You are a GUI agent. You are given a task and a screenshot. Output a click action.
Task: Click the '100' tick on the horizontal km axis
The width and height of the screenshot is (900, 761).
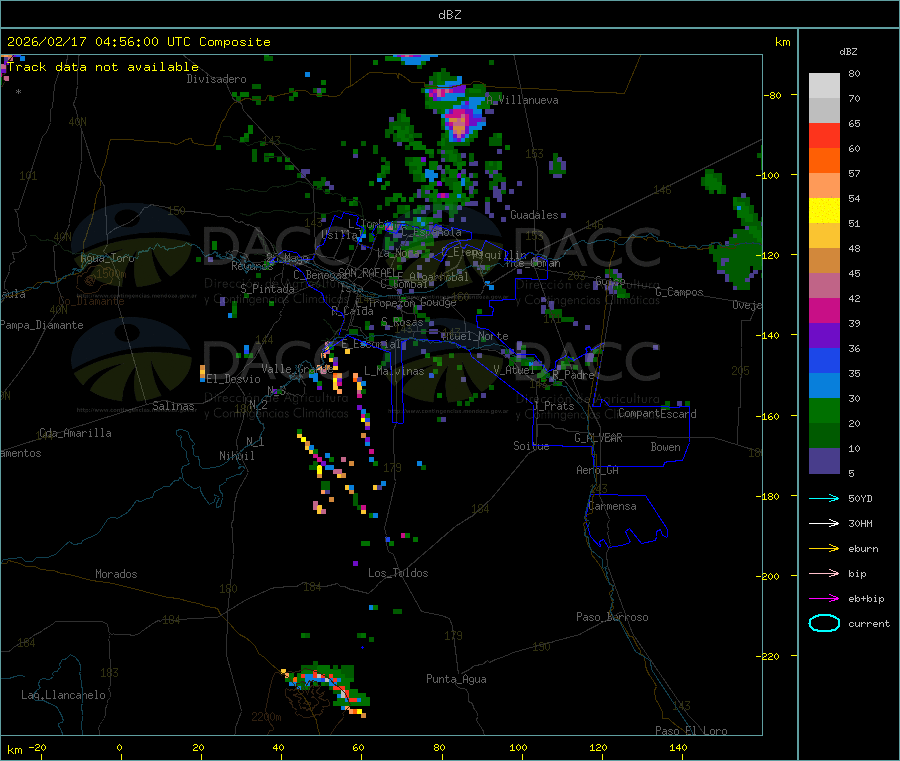pos(518,747)
